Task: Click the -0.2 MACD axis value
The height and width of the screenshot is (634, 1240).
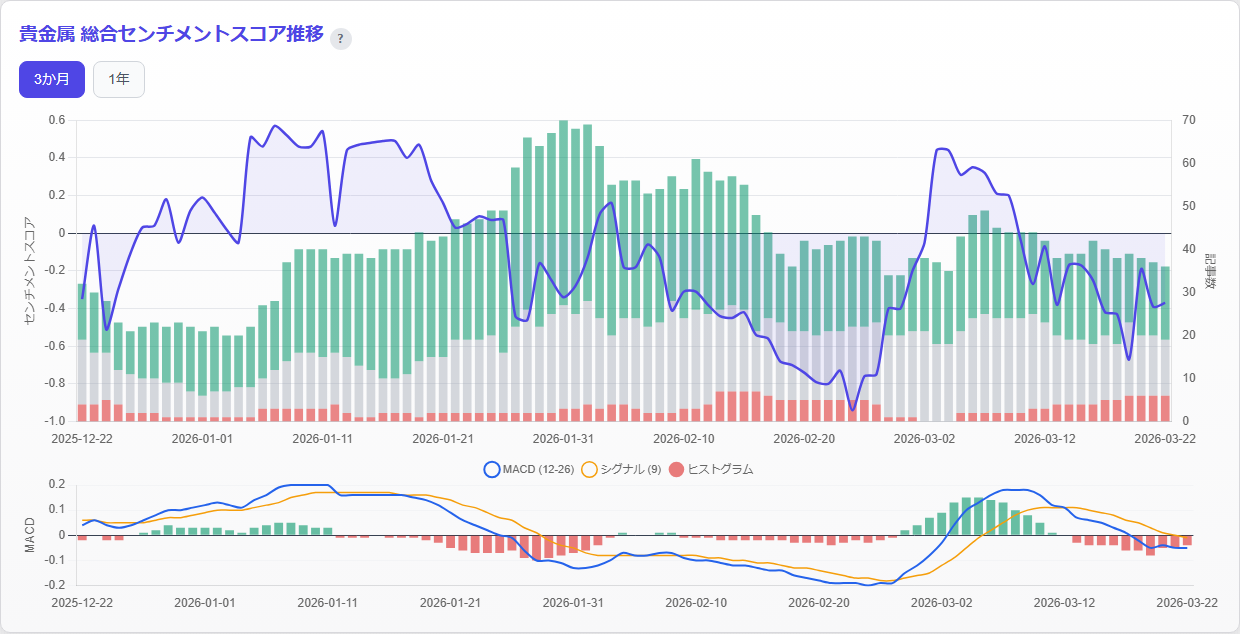Action: [x=55, y=585]
